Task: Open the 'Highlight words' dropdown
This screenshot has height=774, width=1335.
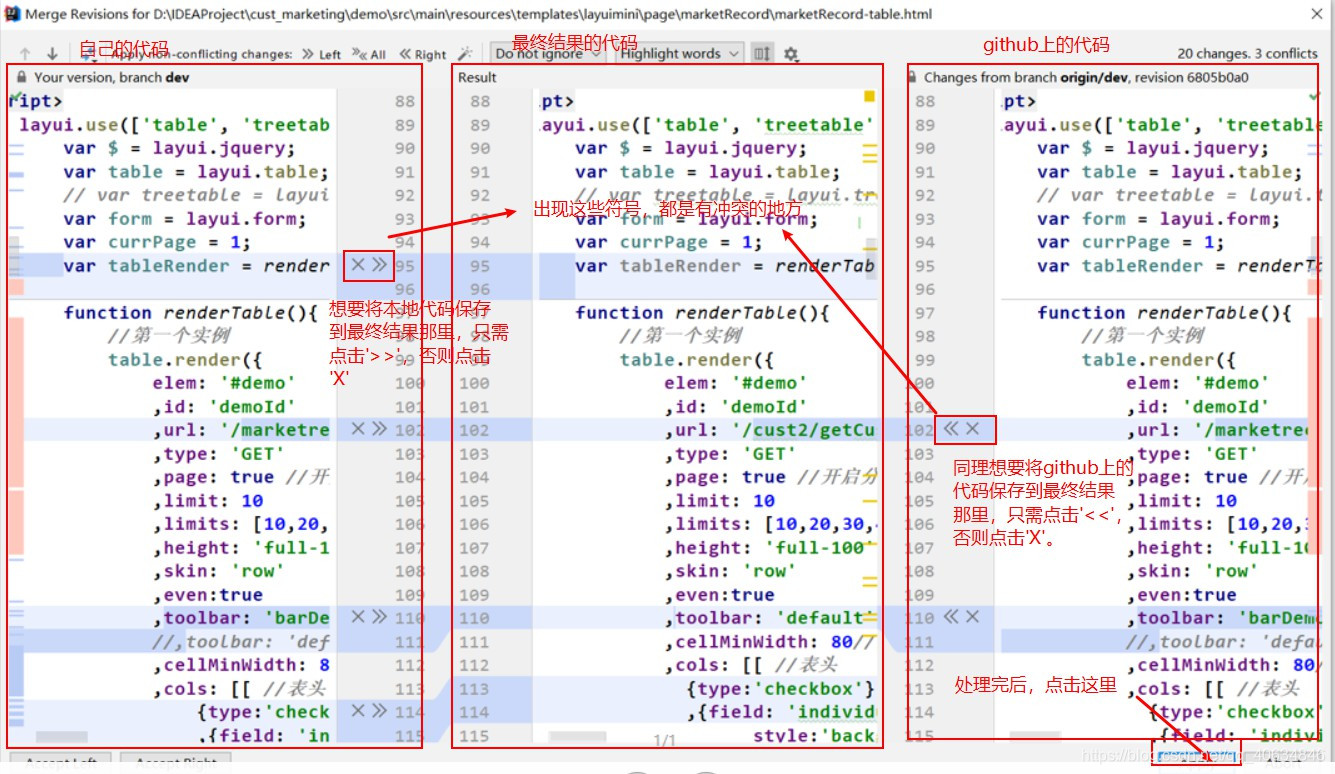Action: click(x=679, y=54)
